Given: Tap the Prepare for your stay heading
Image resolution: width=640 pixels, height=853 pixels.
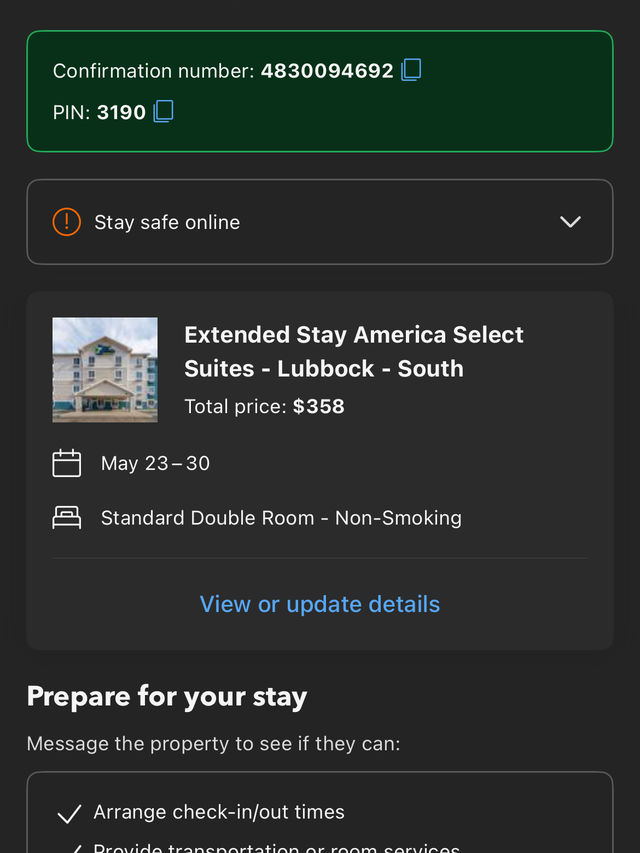Looking at the screenshot, I should (x=167, y=696).
